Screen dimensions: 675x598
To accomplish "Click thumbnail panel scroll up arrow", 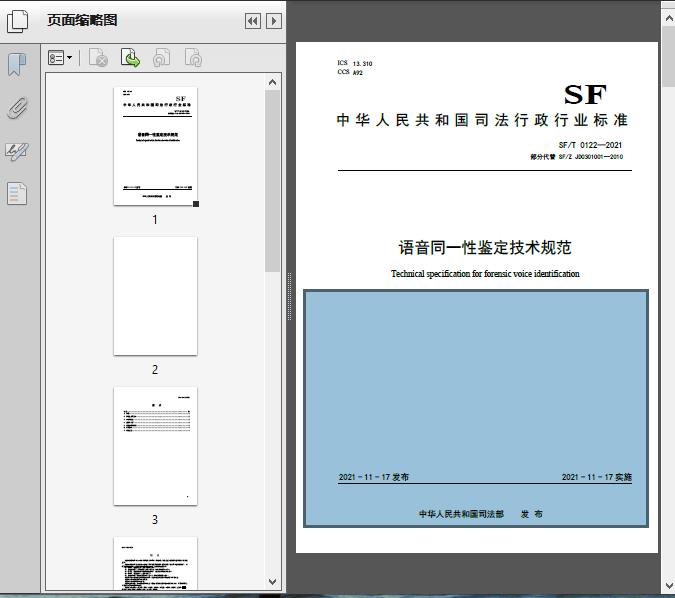I will 272,82.
